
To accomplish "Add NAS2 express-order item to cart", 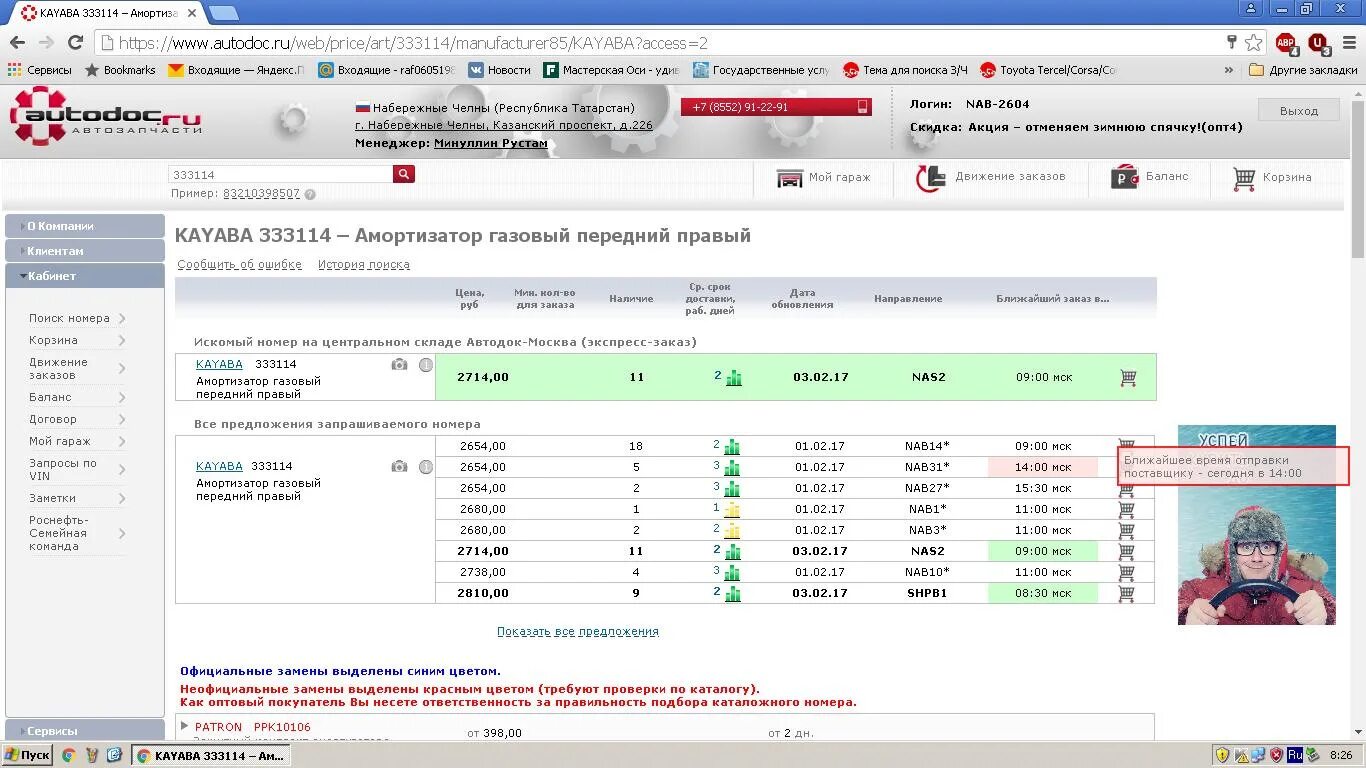I will point(1128,378).
